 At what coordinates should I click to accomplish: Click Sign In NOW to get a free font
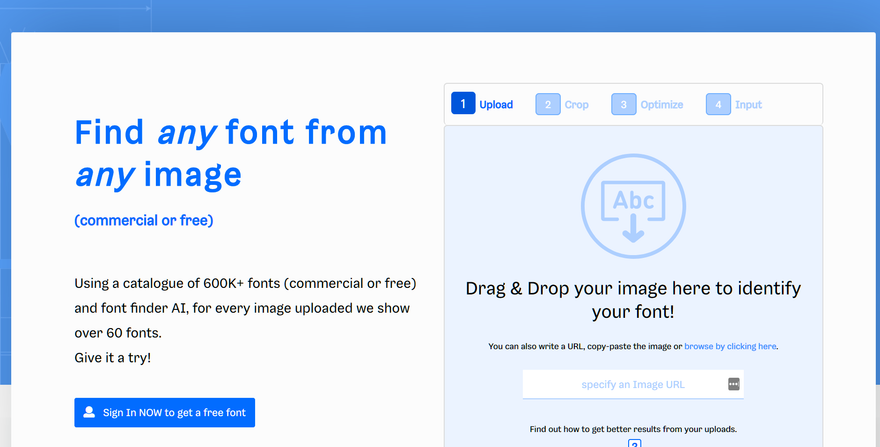click(x=164, y=412)
